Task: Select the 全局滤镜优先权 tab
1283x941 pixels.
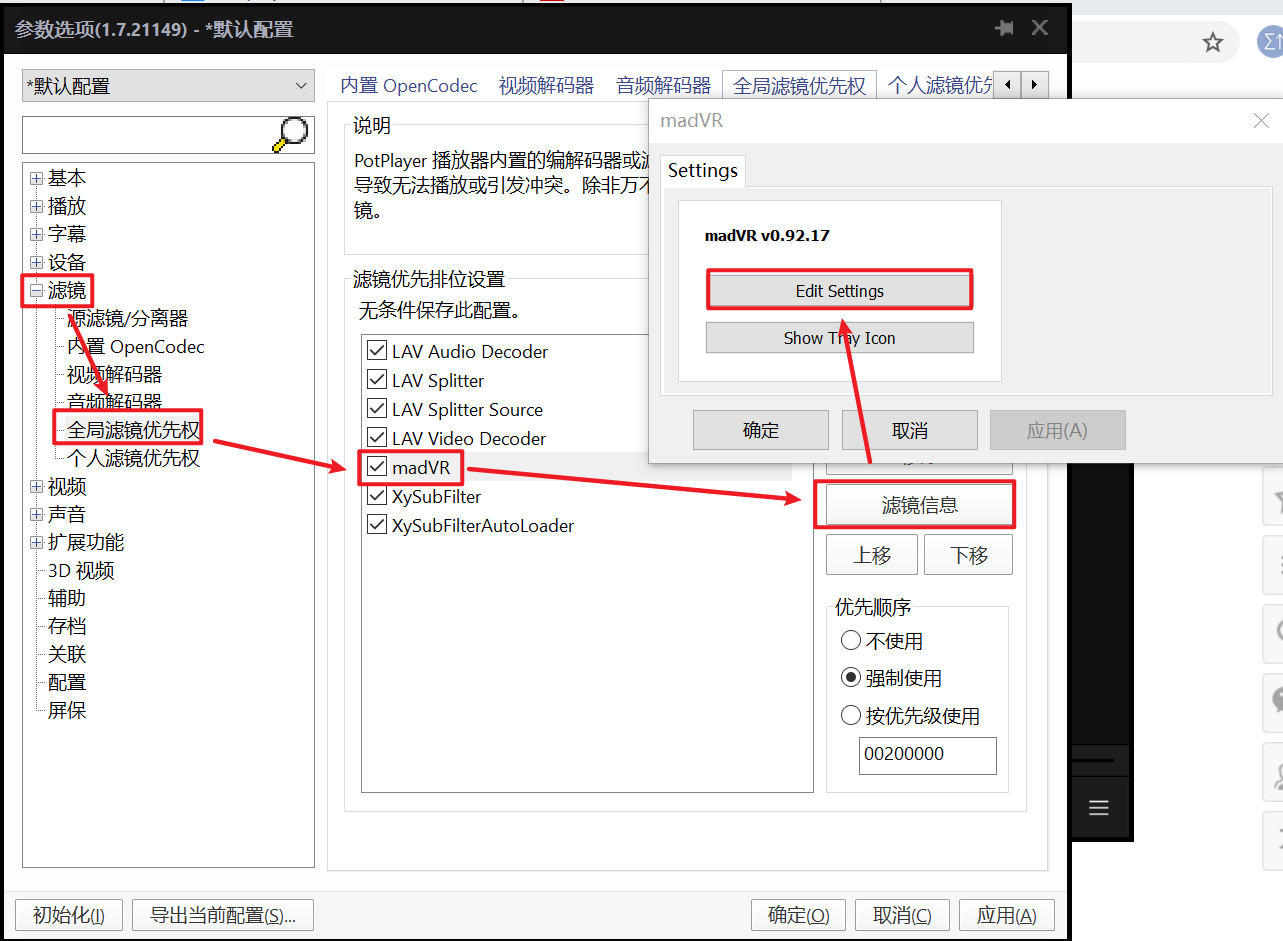Action: click(799, 86)
